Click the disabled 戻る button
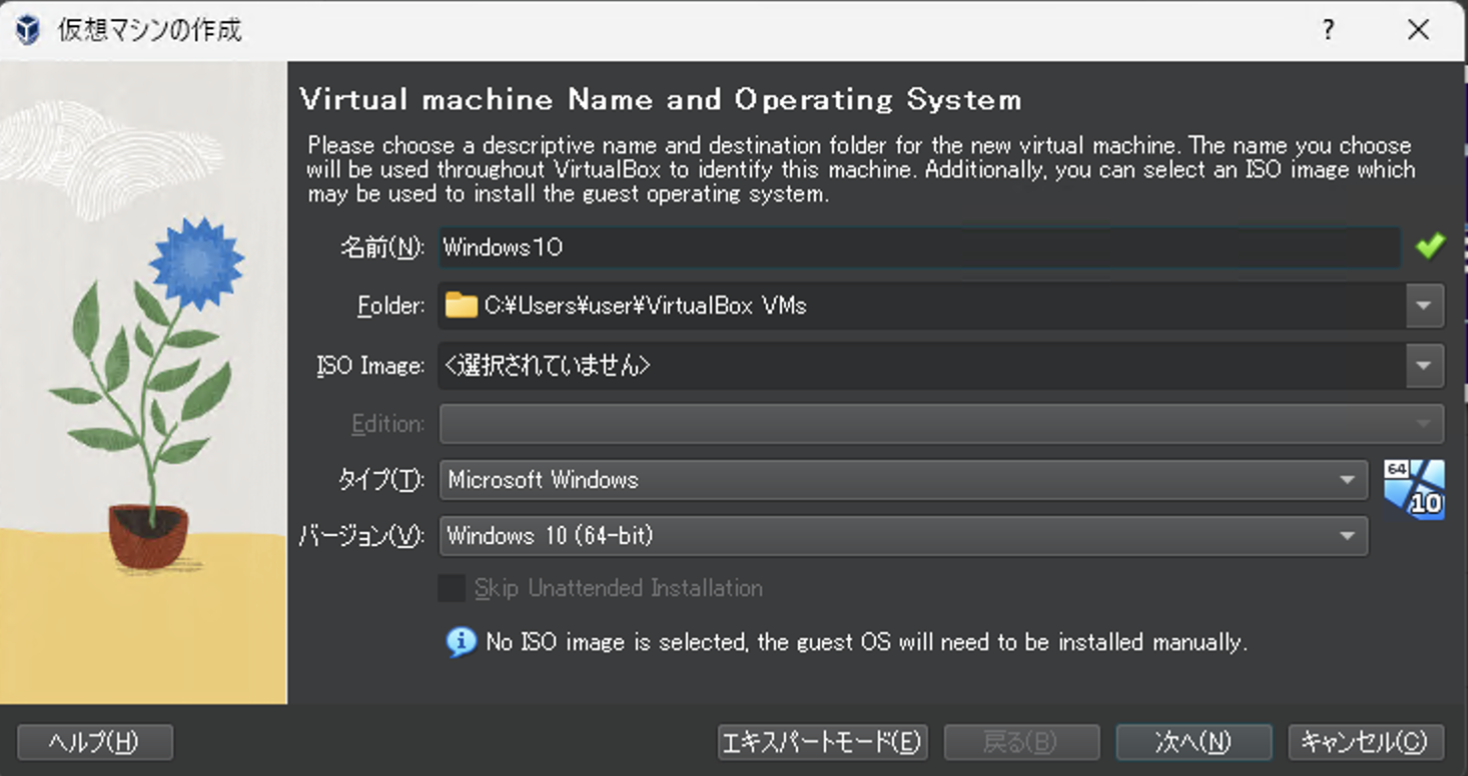Viewport: 1468px width, 776px height. tap(1022, 742)
